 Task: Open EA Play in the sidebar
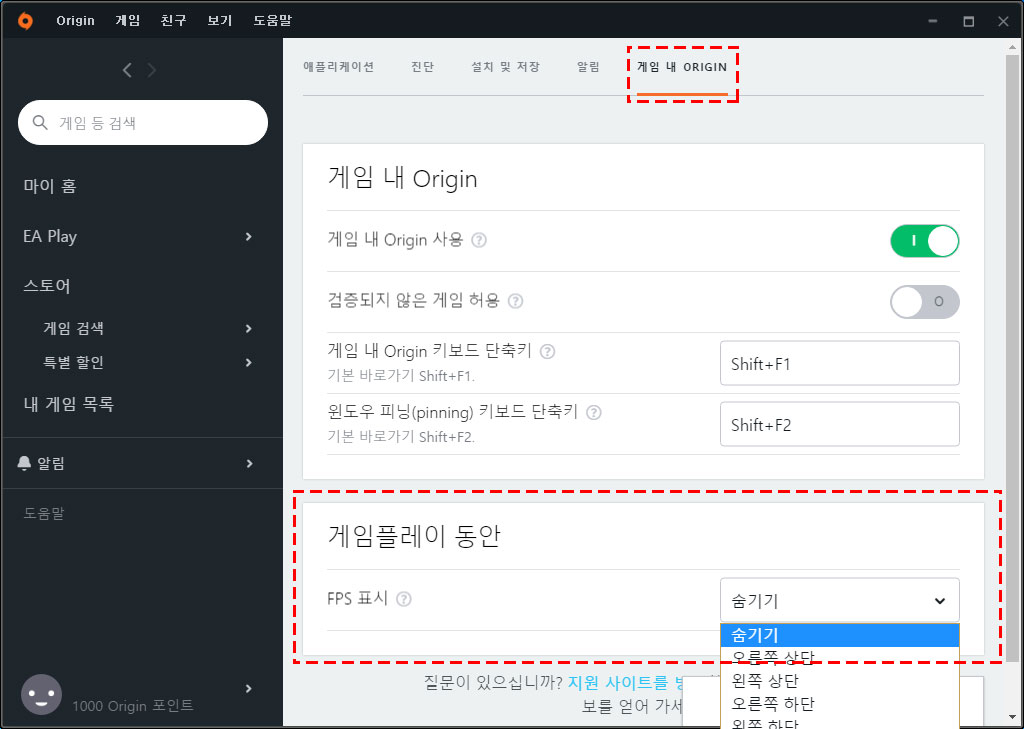click(50, 236)
